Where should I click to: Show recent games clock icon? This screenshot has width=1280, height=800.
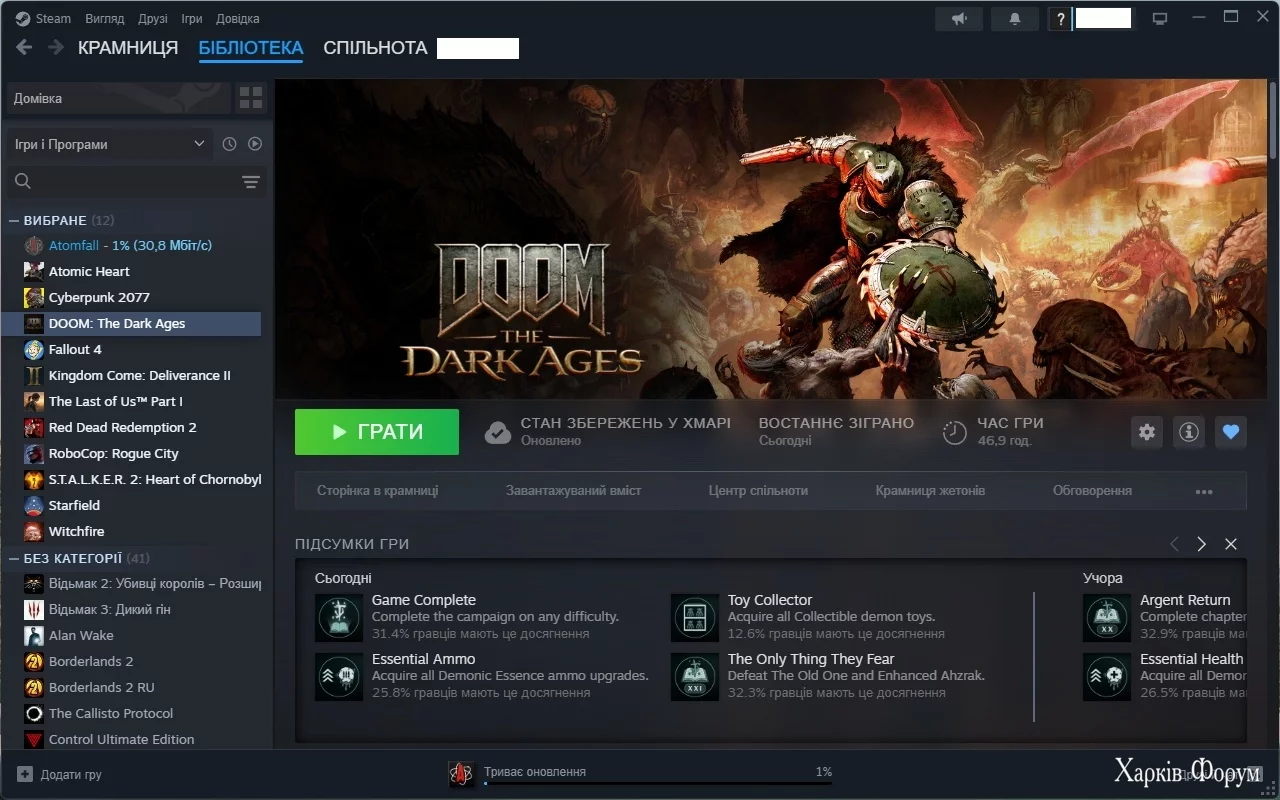(x=229, y=144)
